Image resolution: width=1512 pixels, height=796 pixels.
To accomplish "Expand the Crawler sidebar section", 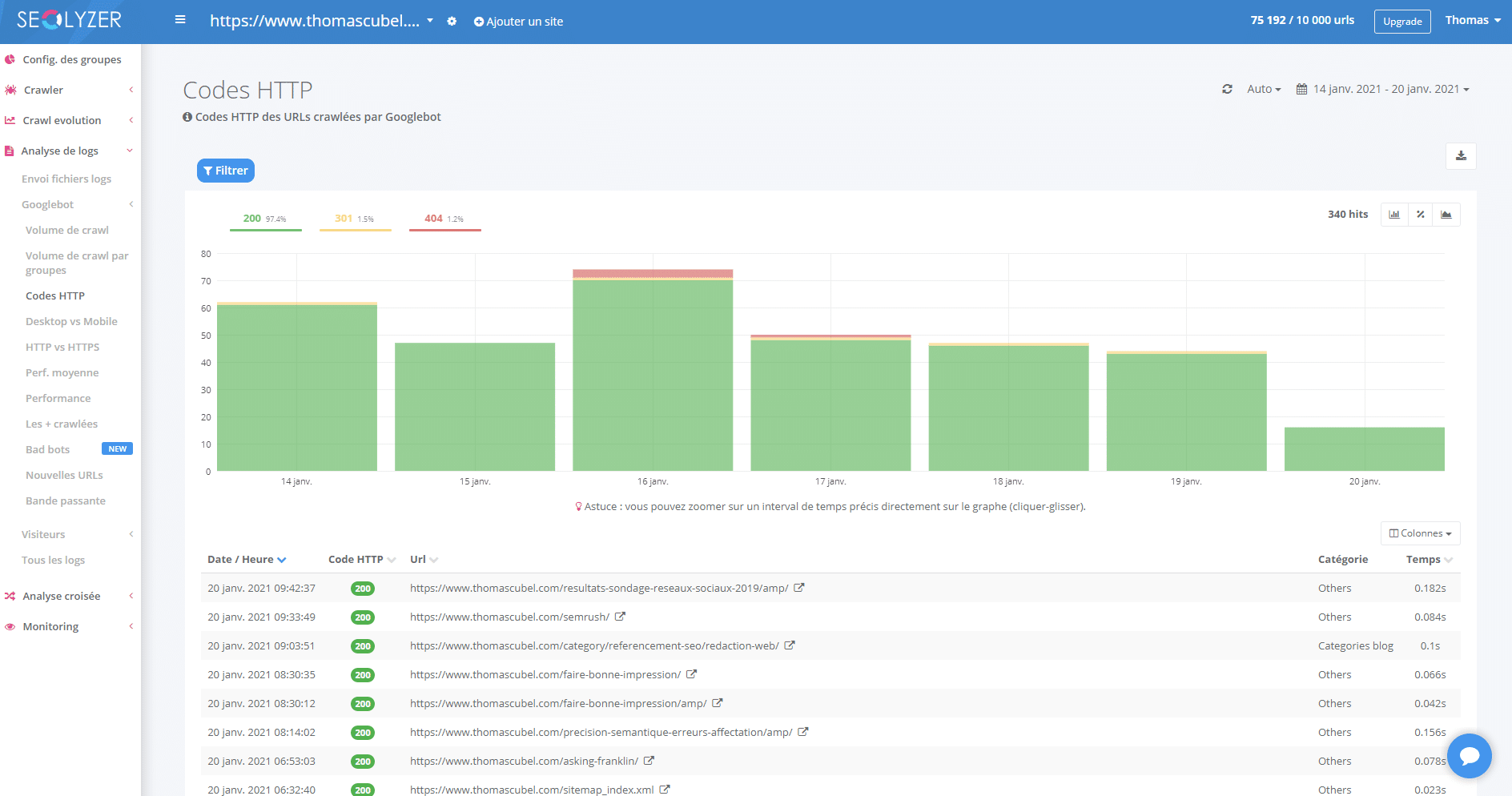I will (x=70, y=90).
